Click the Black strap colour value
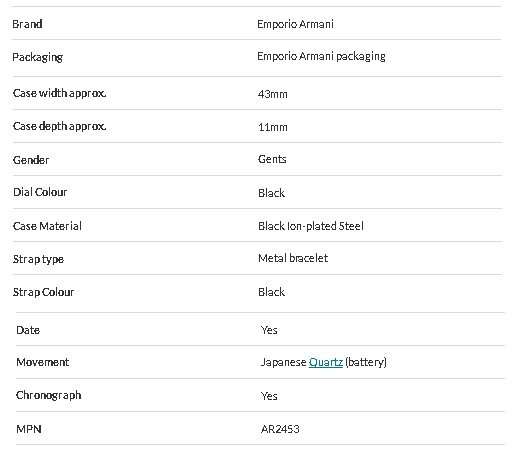 [271, 292]
